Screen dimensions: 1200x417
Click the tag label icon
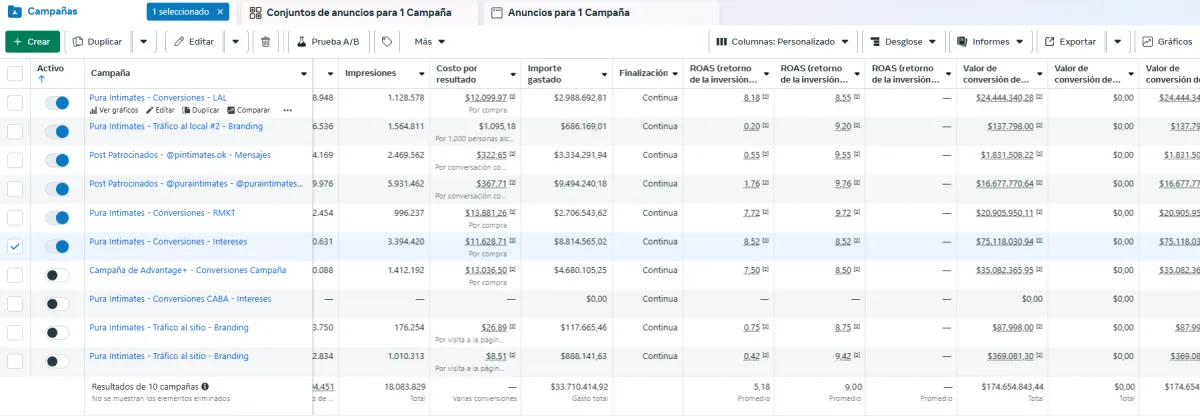387,42
